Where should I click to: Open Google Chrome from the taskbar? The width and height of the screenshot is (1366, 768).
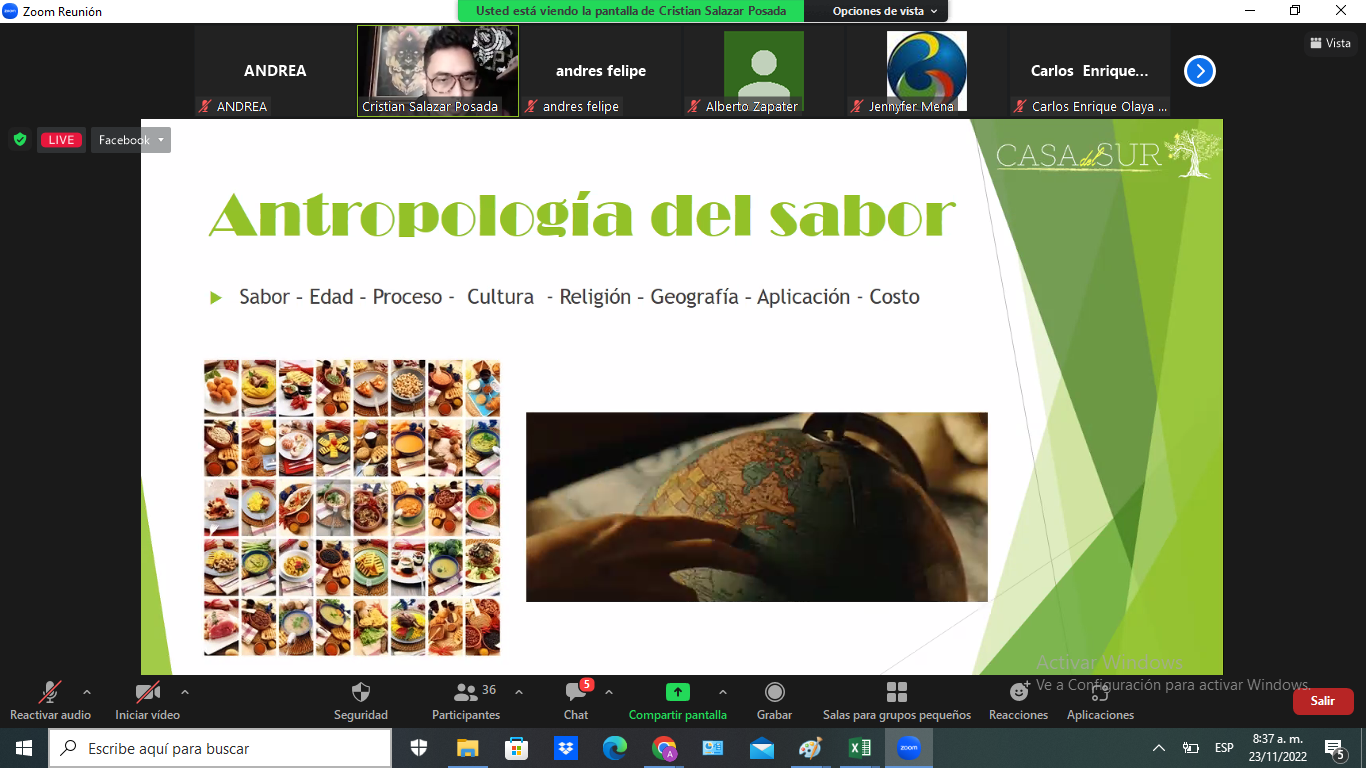pyautogui.click(x=663, y=748)
